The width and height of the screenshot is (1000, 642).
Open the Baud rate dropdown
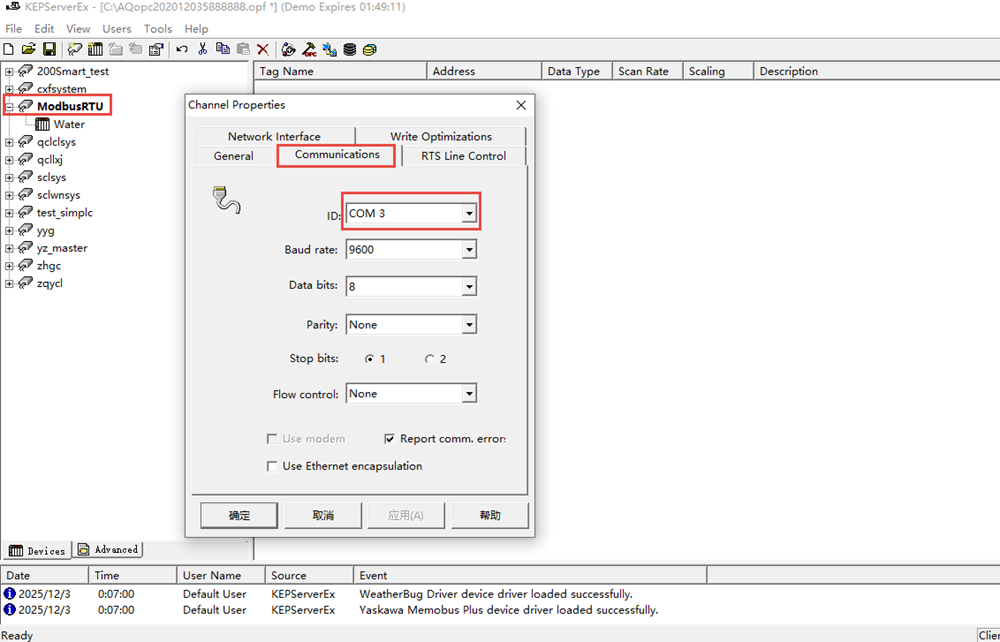468,250
